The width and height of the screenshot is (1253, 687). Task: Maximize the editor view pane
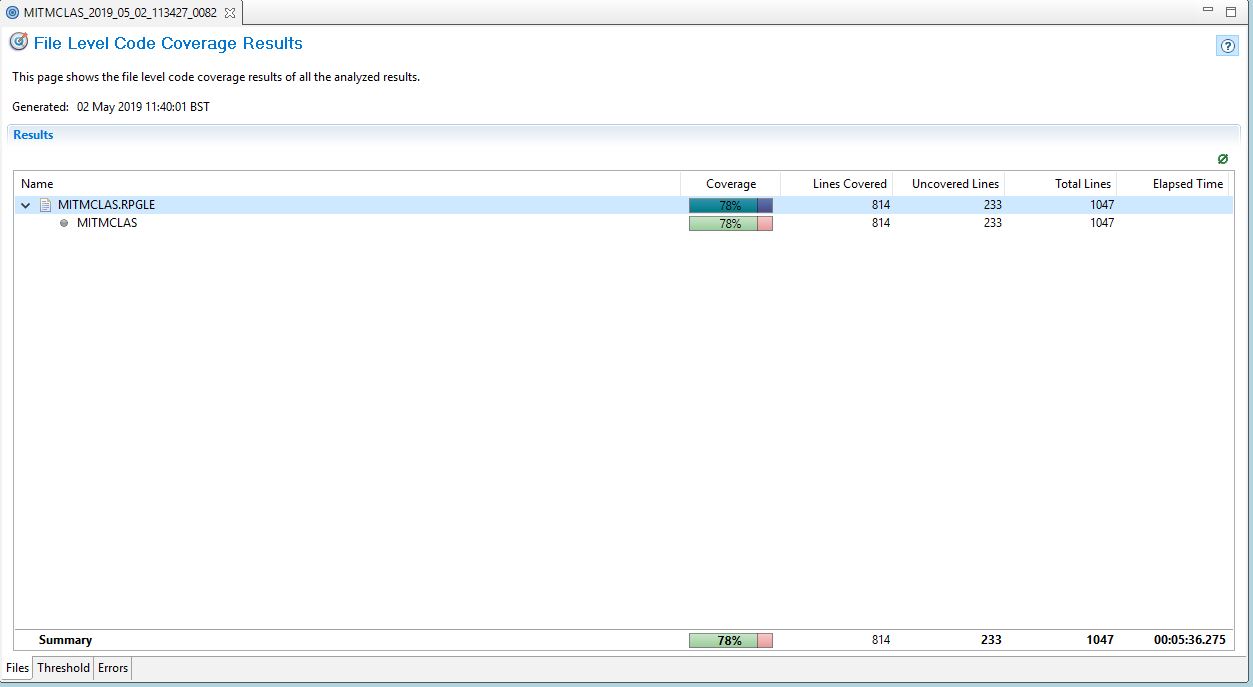(1231, 12)
